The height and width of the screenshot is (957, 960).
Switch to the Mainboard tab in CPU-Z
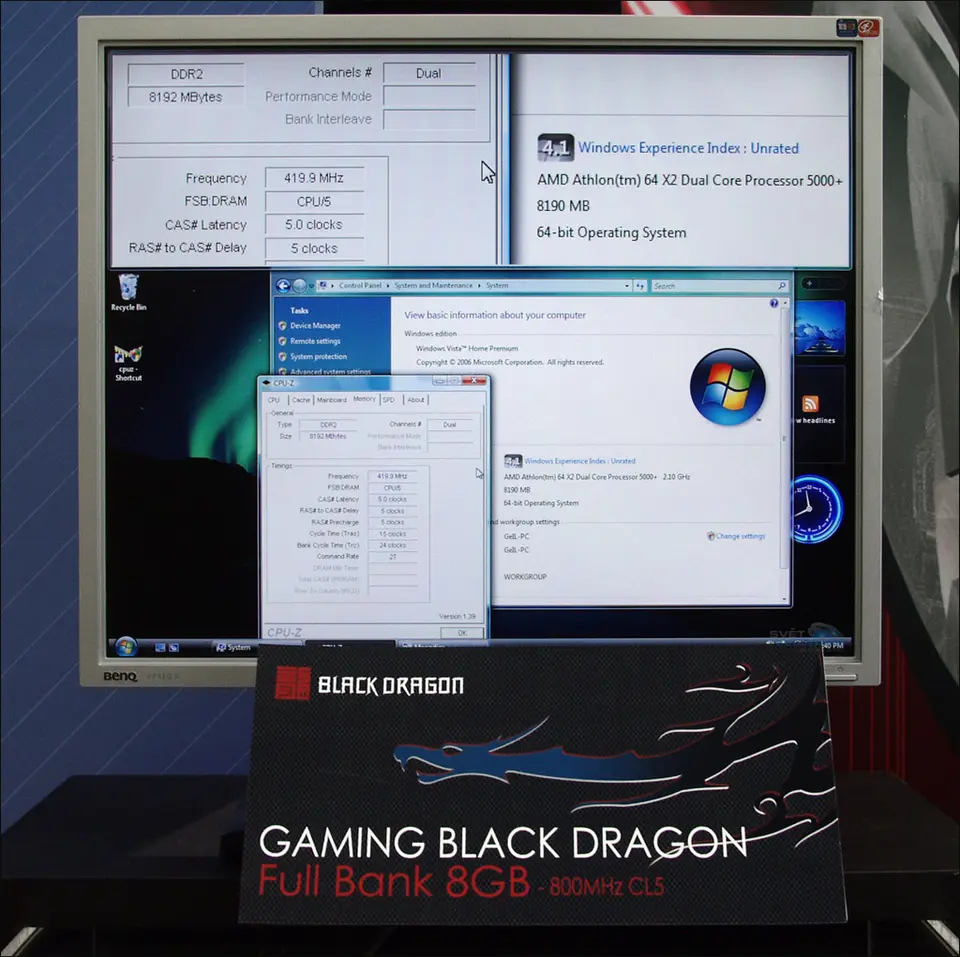(x=331, y=399)
